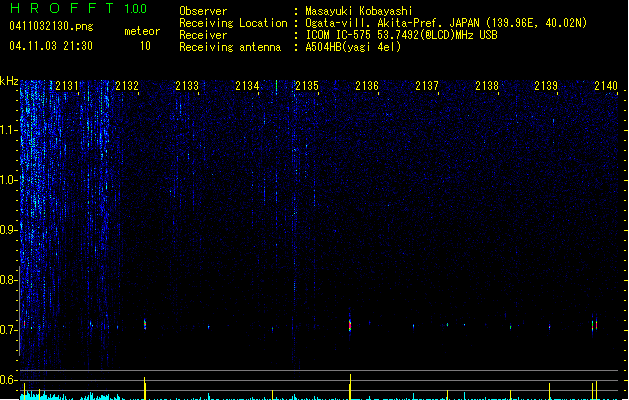Click the antenna A504HB(yagi 4el) text
The height and width of the screenshot is (400, 629).
353,47
